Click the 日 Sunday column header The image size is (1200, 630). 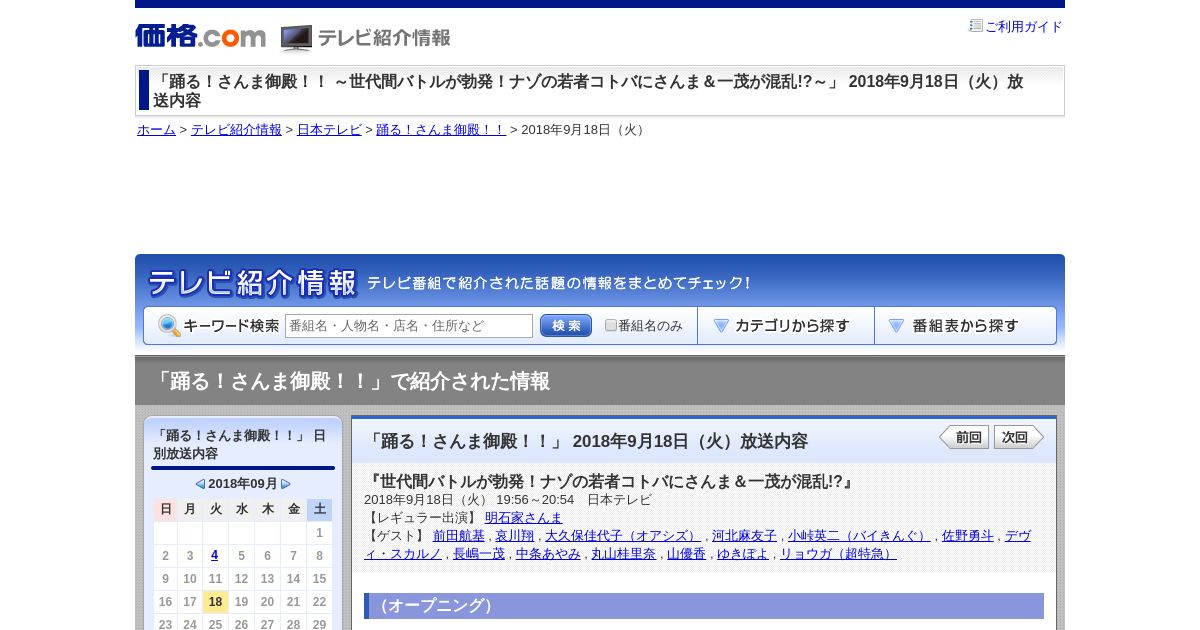[x=166, y=510]
